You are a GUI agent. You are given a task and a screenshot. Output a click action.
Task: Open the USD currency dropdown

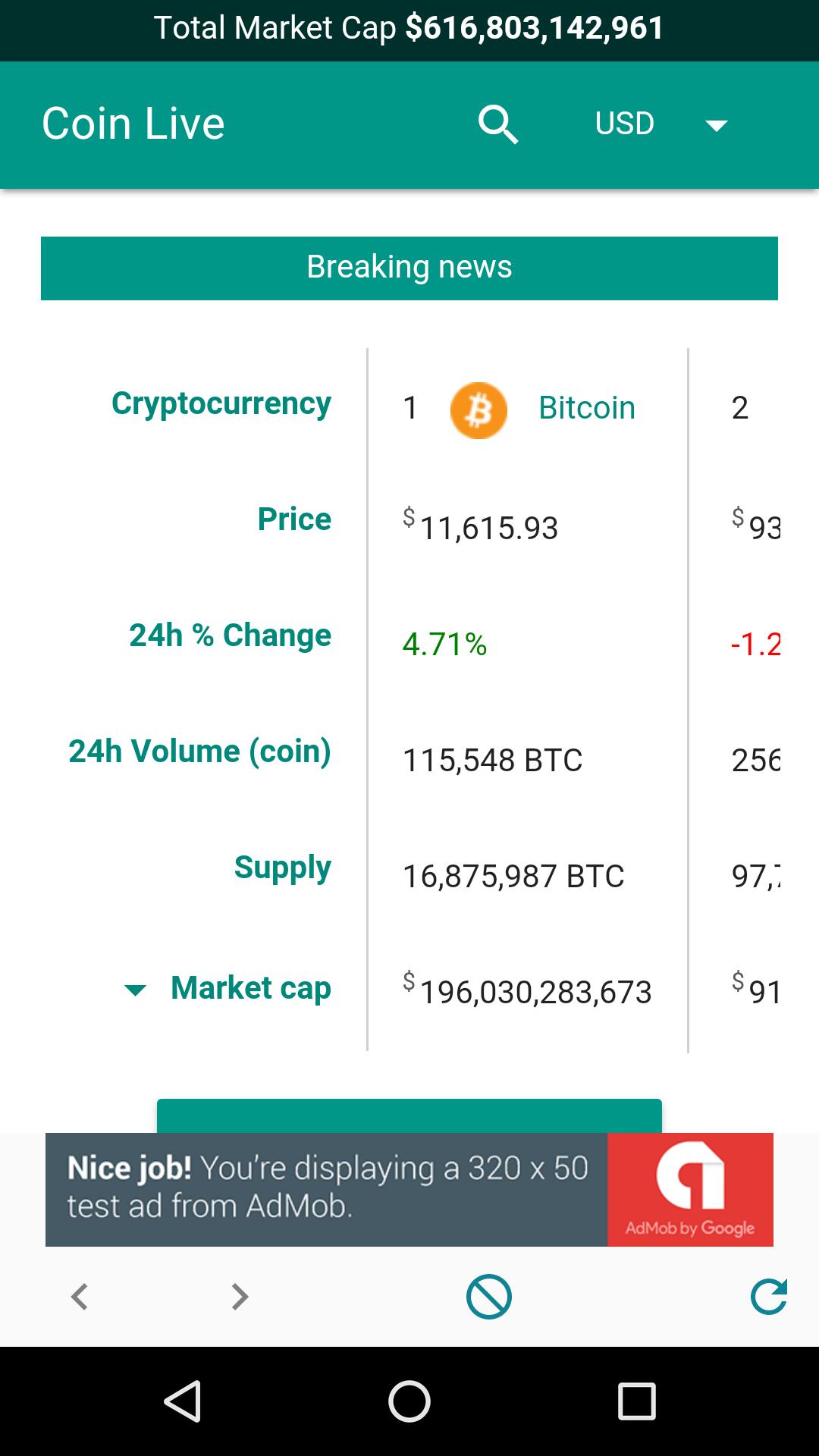(625, 124)
